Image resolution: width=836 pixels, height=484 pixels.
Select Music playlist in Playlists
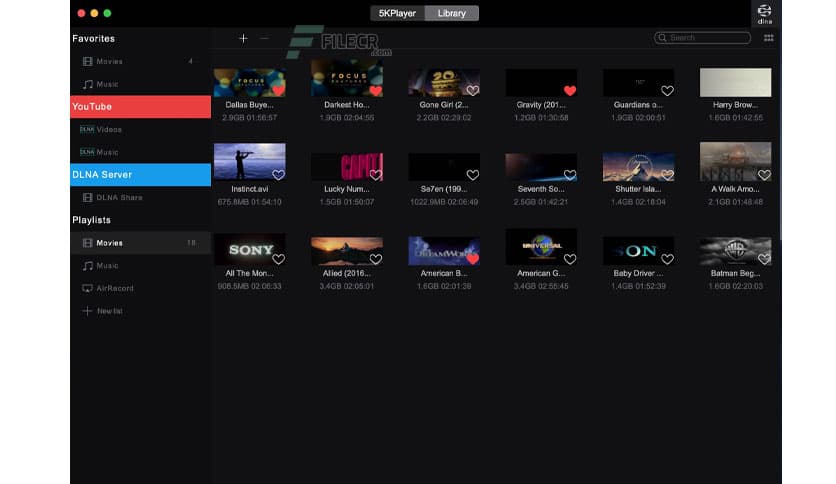141,265
